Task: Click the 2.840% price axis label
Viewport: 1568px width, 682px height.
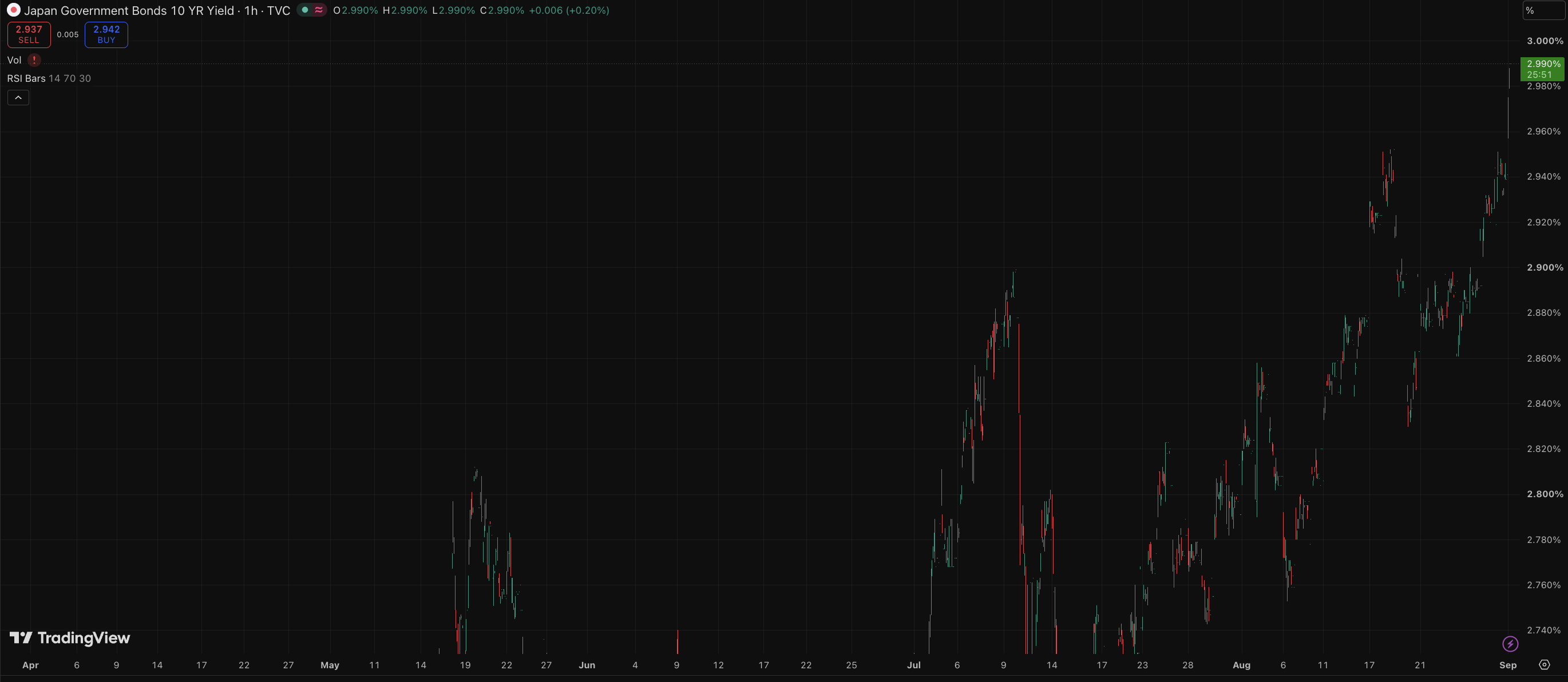Action: point(1543,403)
